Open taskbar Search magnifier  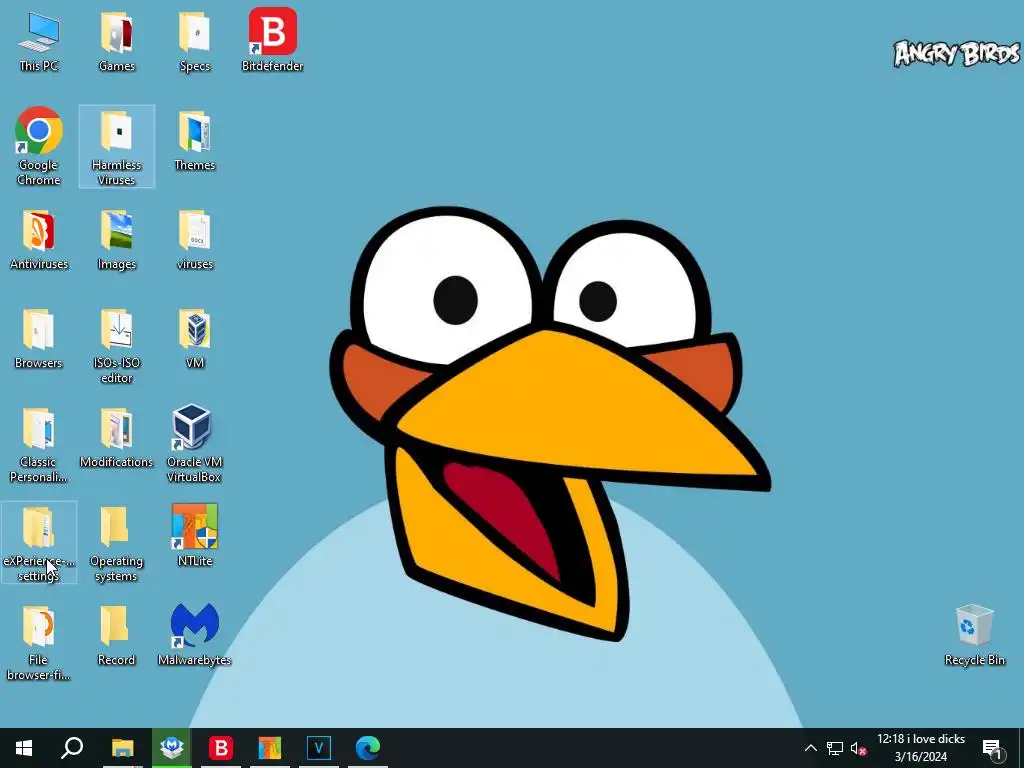coord(72,748)
